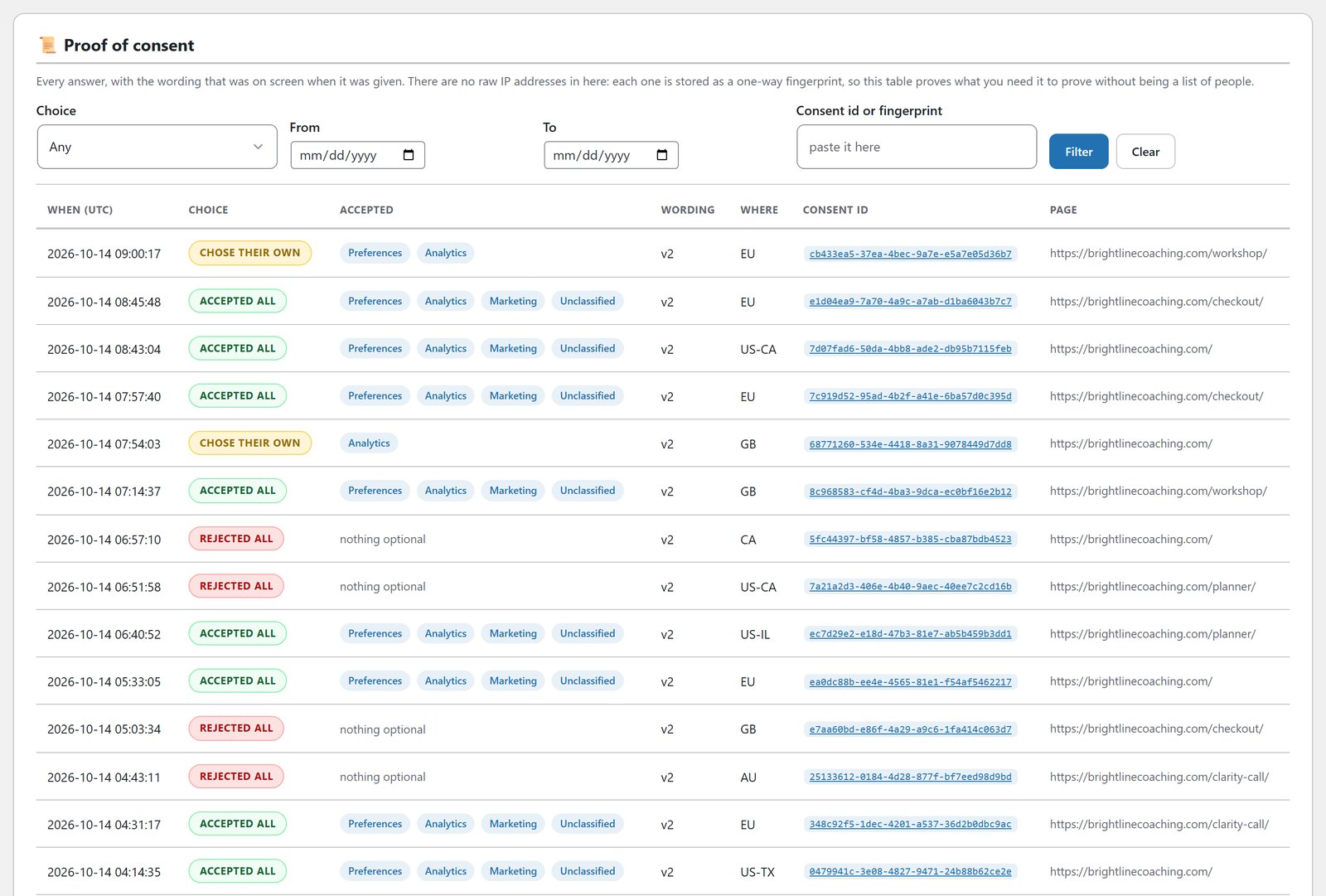Click the Filter button
1326x896 pixels.
[x=1078, y=152]
